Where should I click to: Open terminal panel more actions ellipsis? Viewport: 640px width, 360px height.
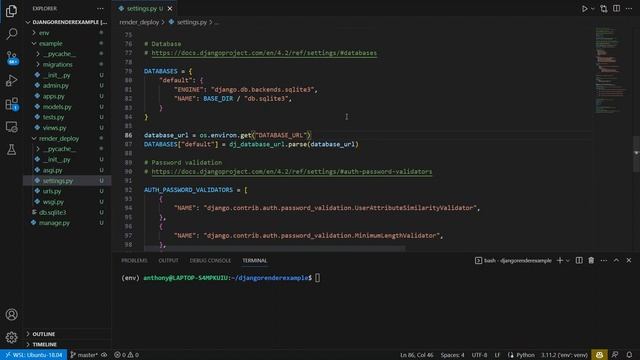[x=604, y=260]
